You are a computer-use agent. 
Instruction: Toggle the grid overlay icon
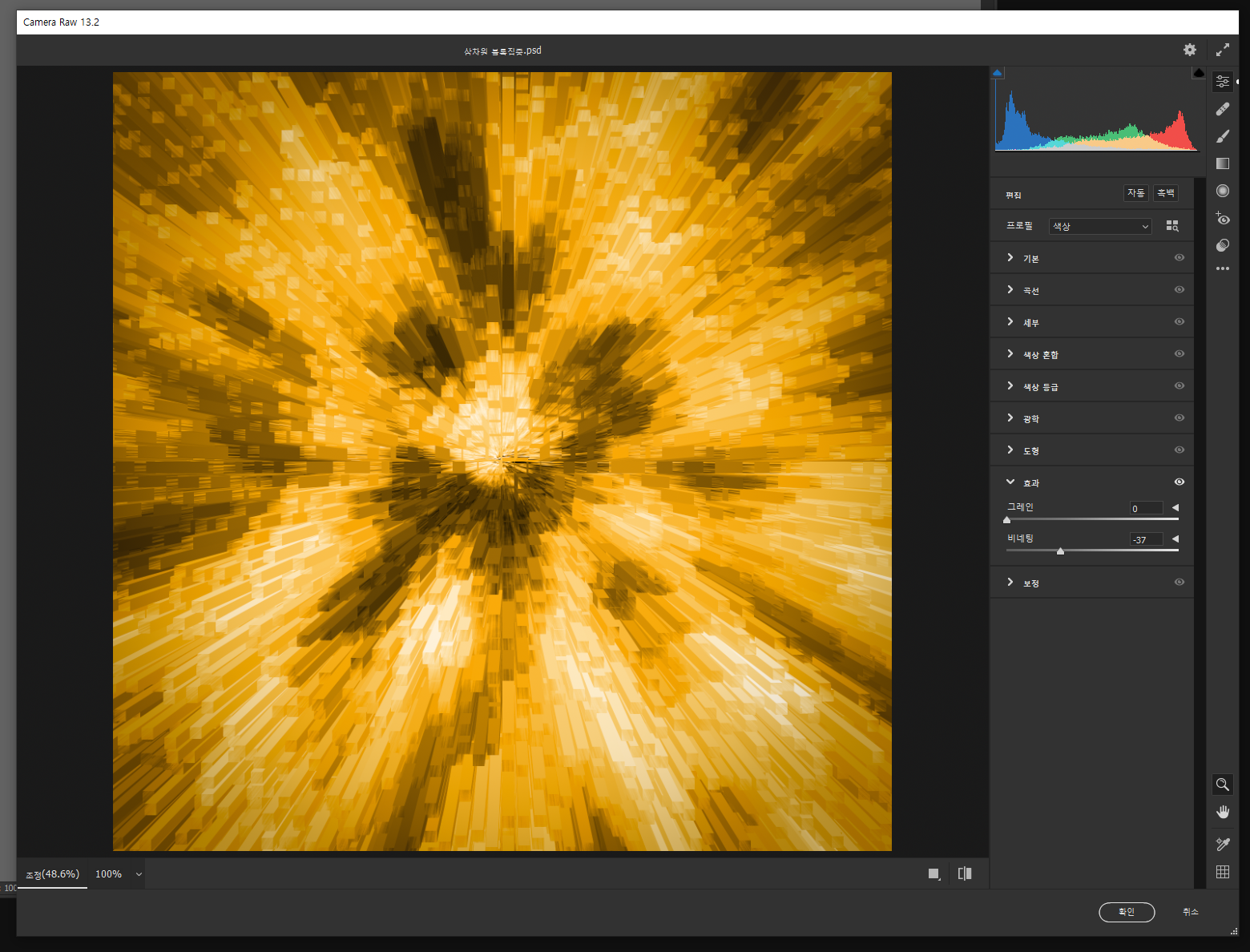[x=1223, y=872]
